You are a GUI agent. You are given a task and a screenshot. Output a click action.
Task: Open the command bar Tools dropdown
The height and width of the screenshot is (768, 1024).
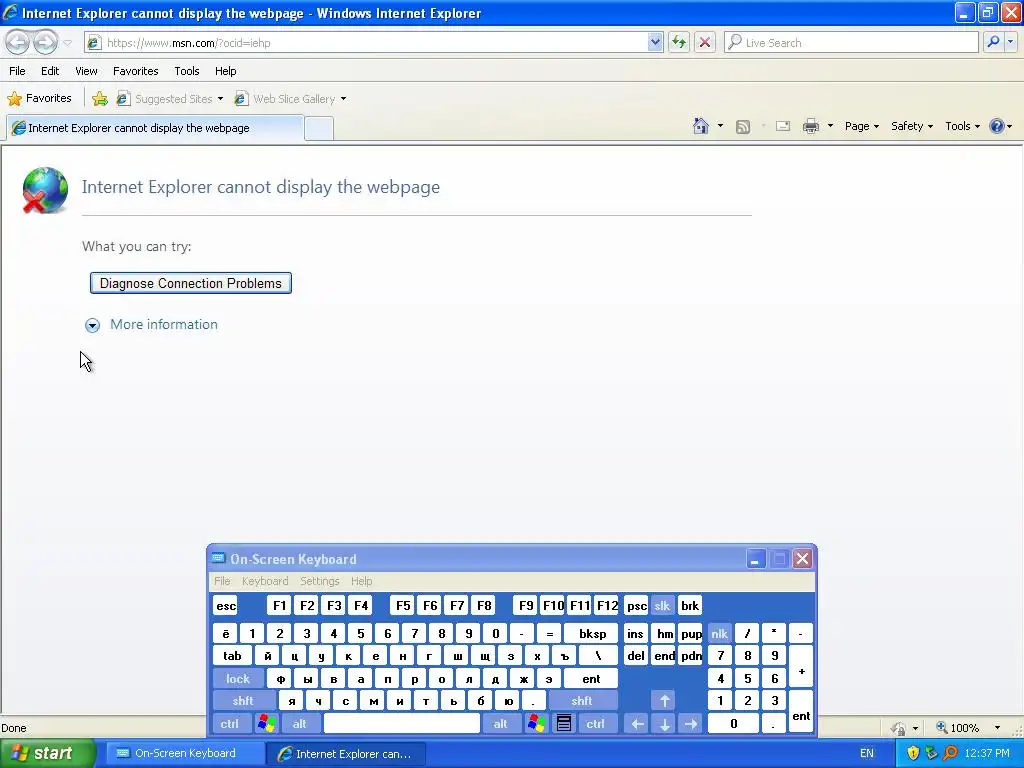[x=962, y=126]
